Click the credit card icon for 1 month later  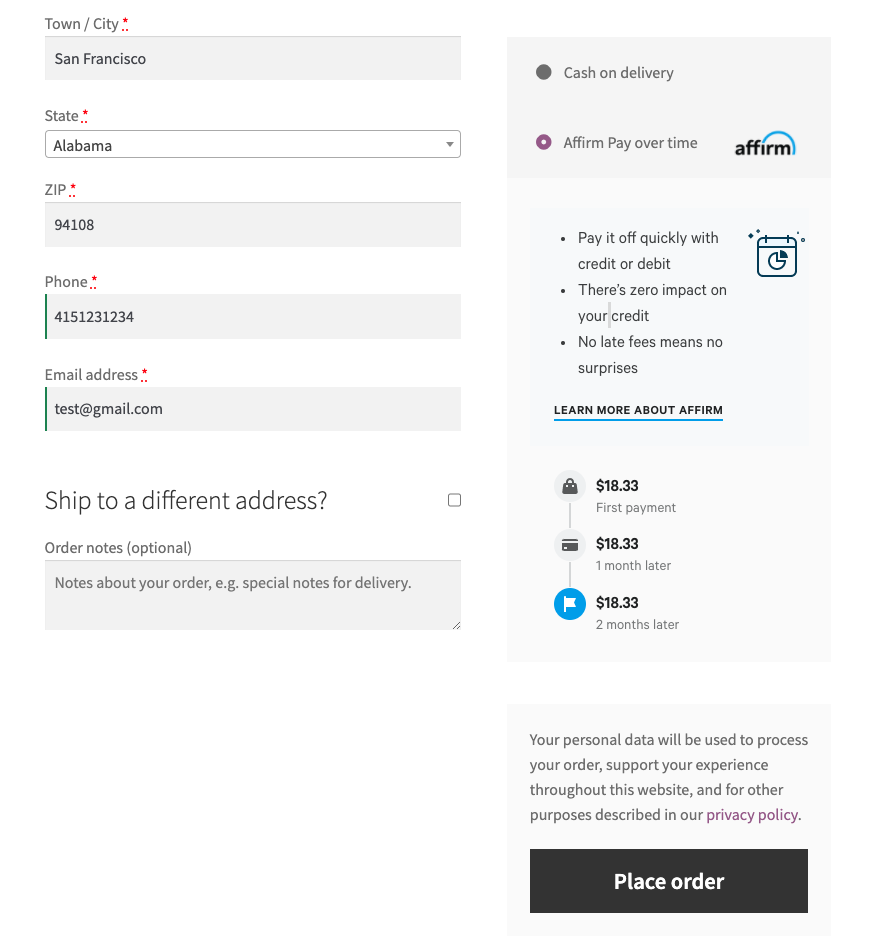[569, 544]
